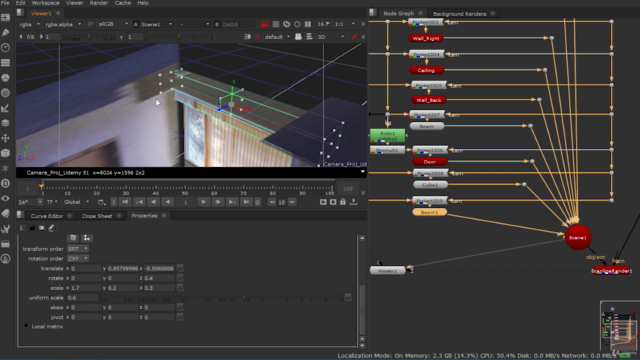Jump to the first frame button
This screenshot has height=360, width=640.
coord(125,202)
